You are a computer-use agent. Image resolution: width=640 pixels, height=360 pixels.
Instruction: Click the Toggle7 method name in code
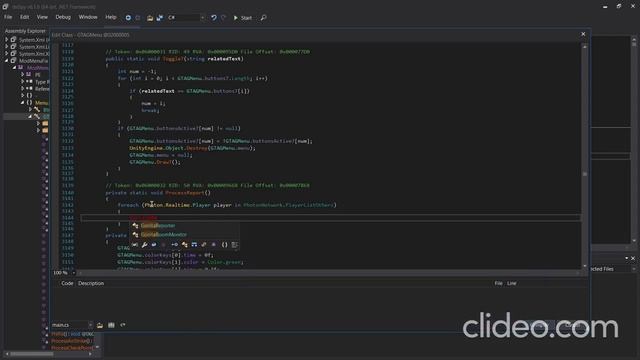pos(173,59)
